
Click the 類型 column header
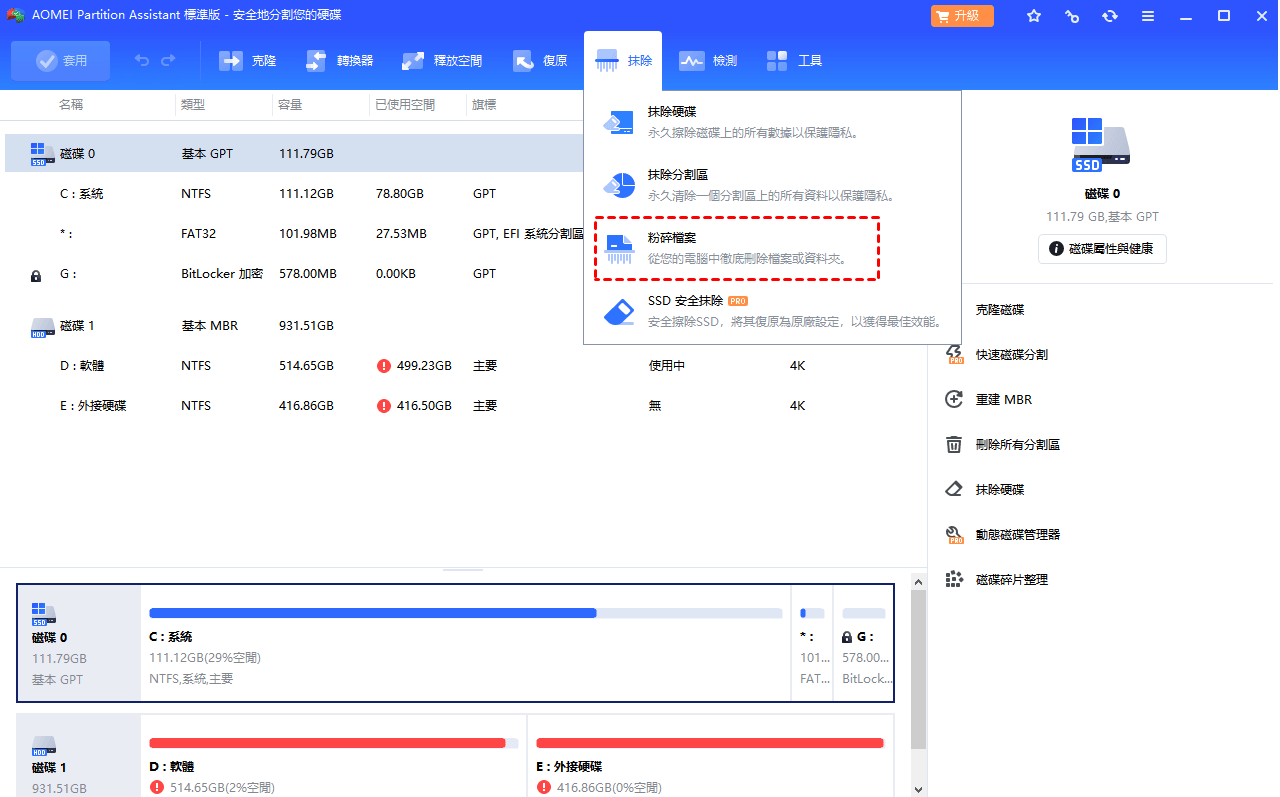[x=193, y=105]
